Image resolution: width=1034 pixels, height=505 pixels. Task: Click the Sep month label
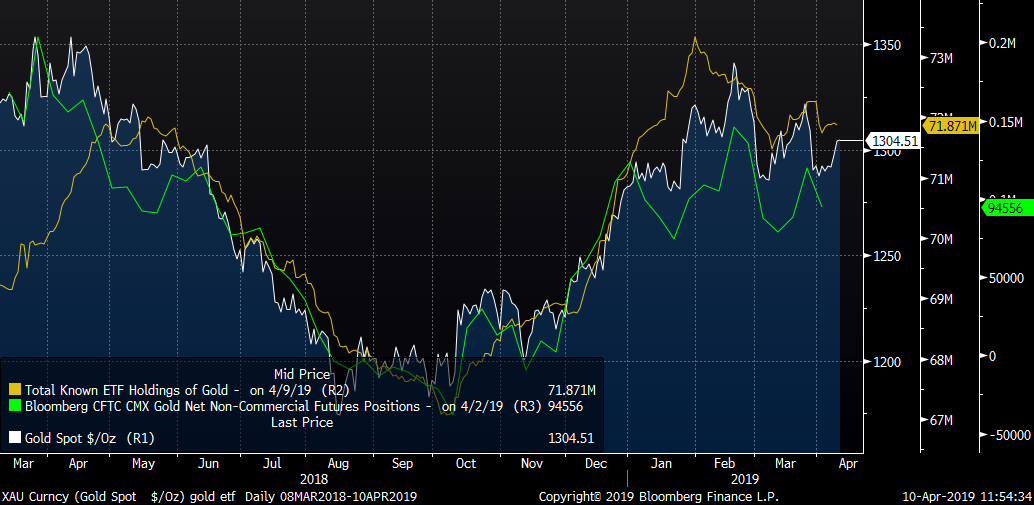402,464
